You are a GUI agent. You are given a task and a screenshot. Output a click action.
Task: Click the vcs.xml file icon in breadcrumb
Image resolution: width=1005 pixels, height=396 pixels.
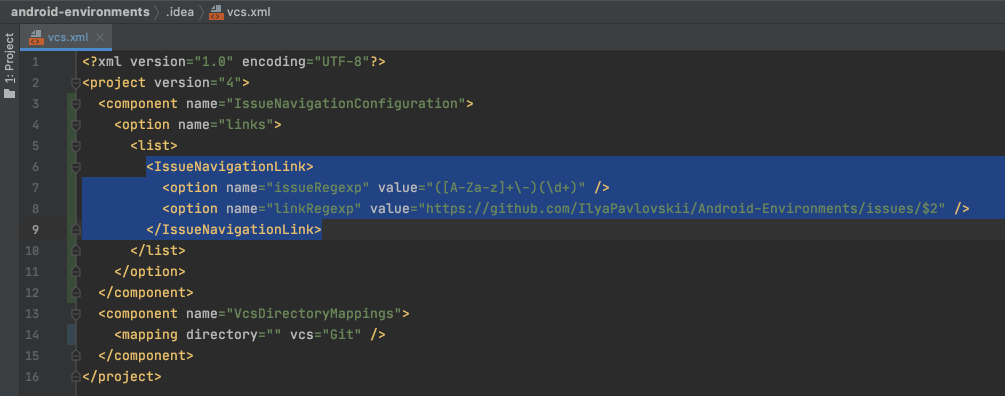pos(216,12)
